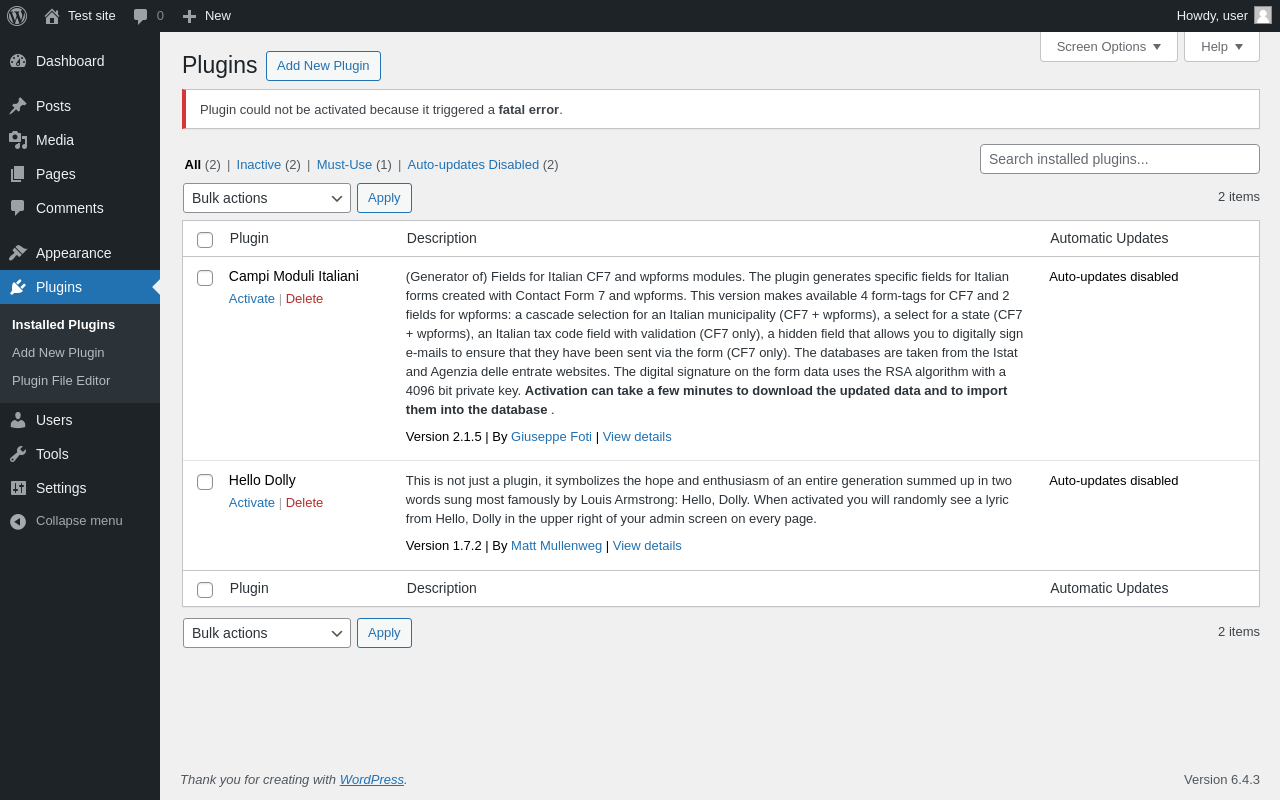Click the Collapse menu arrow icon
The width and height of the screenshot is (1280, 800).
[x=18, y=521]
